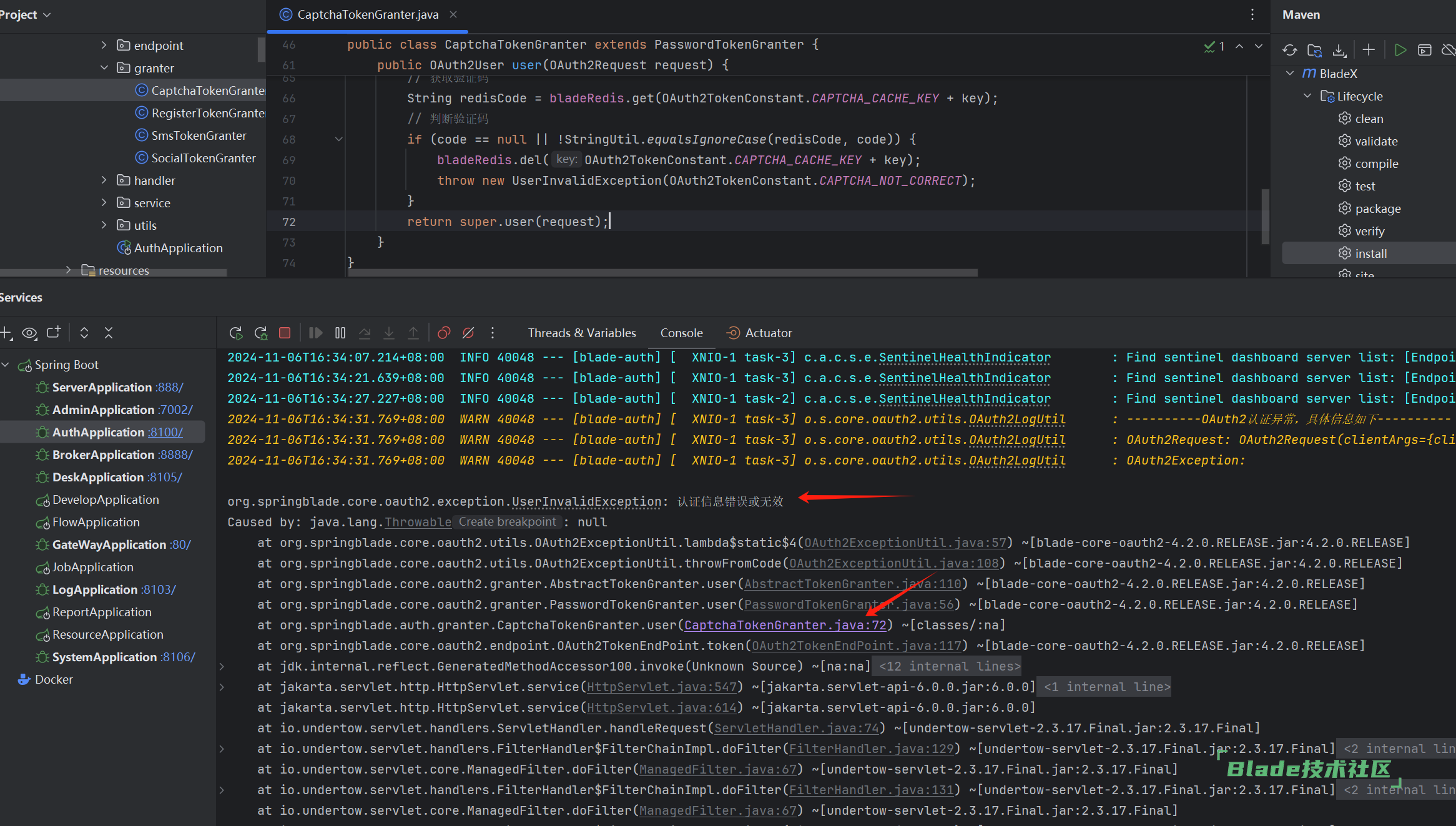Open View Breakpoints red circle icon

pyautogui.click(x=444, y=333)
